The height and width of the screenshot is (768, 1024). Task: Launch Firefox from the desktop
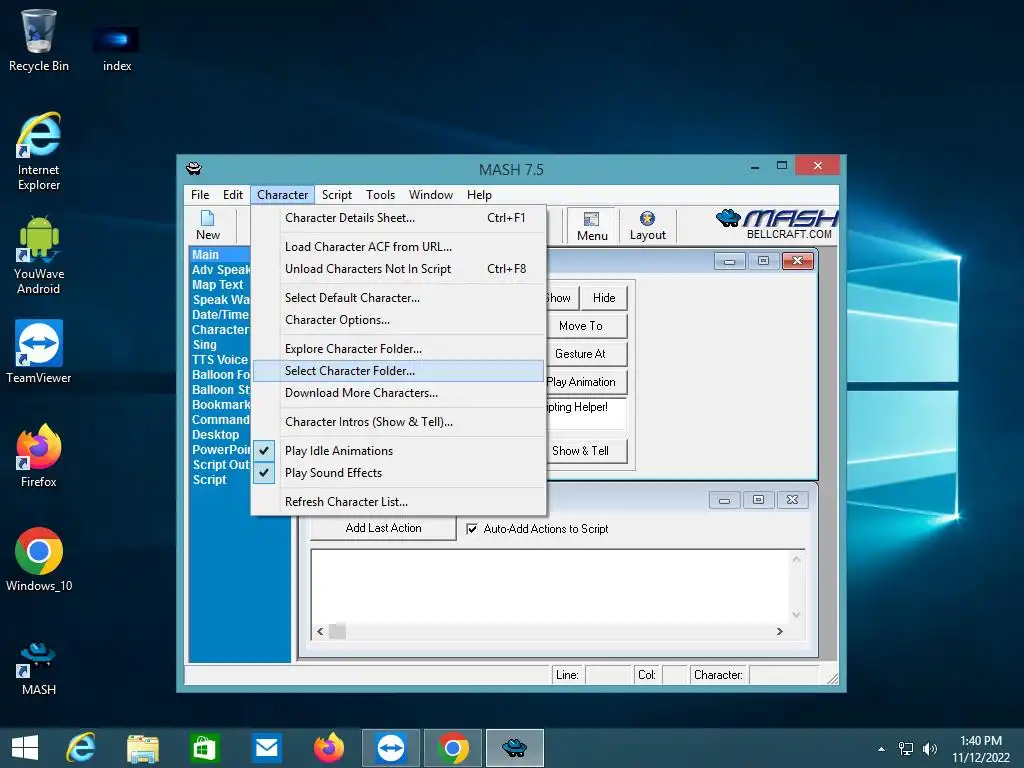click(39, 456)
